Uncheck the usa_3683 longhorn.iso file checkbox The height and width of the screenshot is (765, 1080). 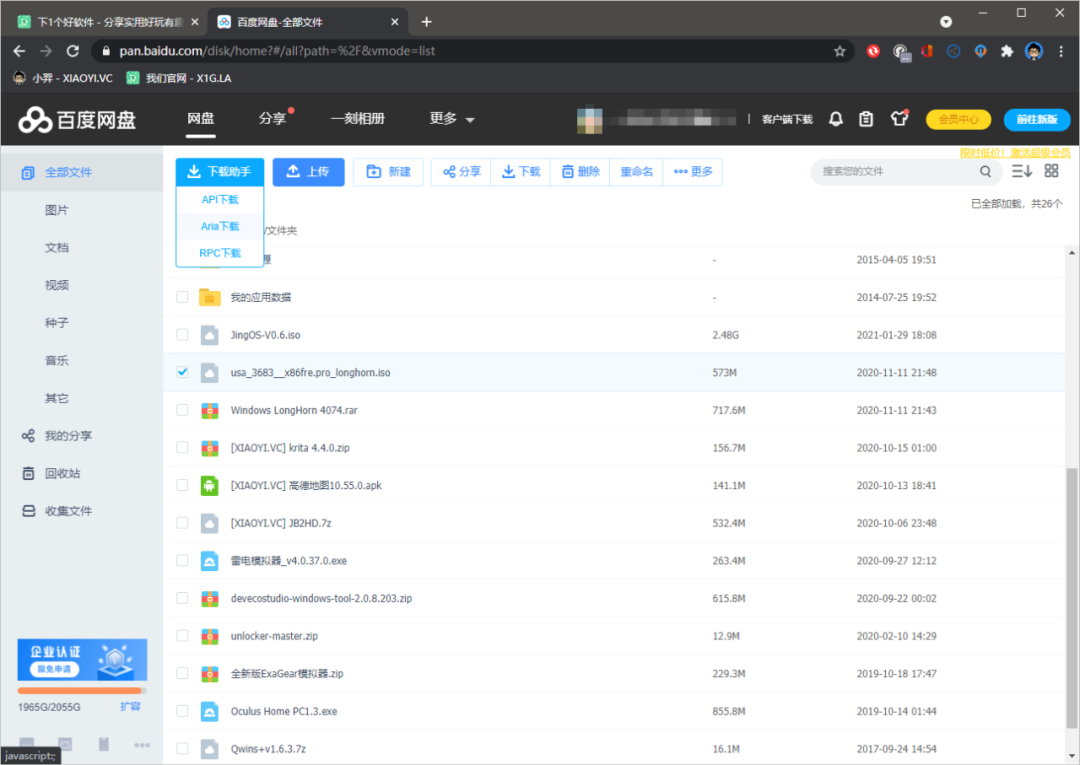point(182,372)
